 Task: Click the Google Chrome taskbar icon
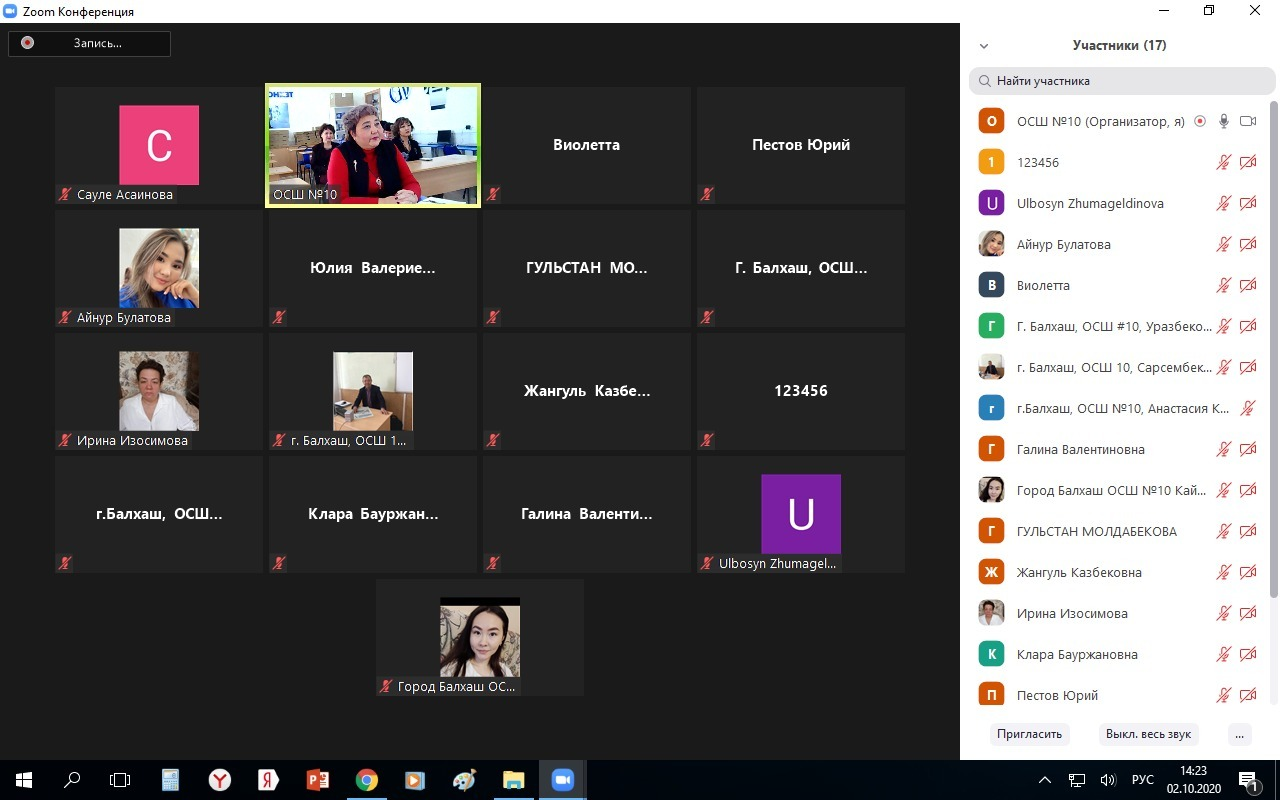coord(367,780)
